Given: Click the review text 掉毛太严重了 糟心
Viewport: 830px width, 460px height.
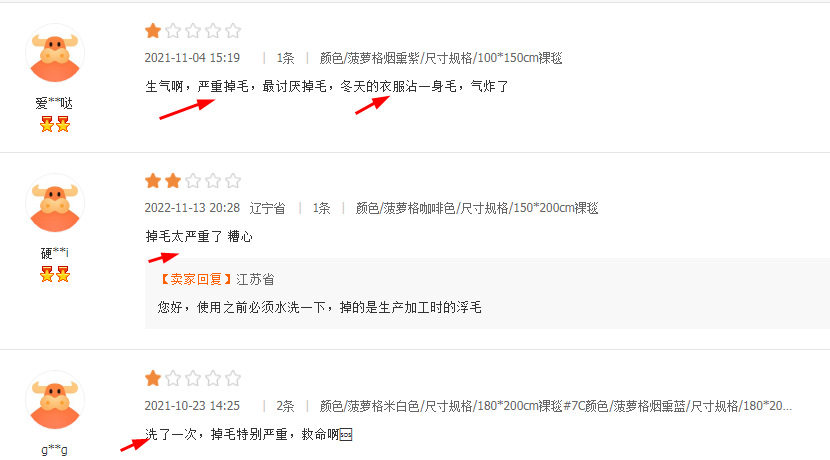Looking at the screenshot, I should click(199, 236).
